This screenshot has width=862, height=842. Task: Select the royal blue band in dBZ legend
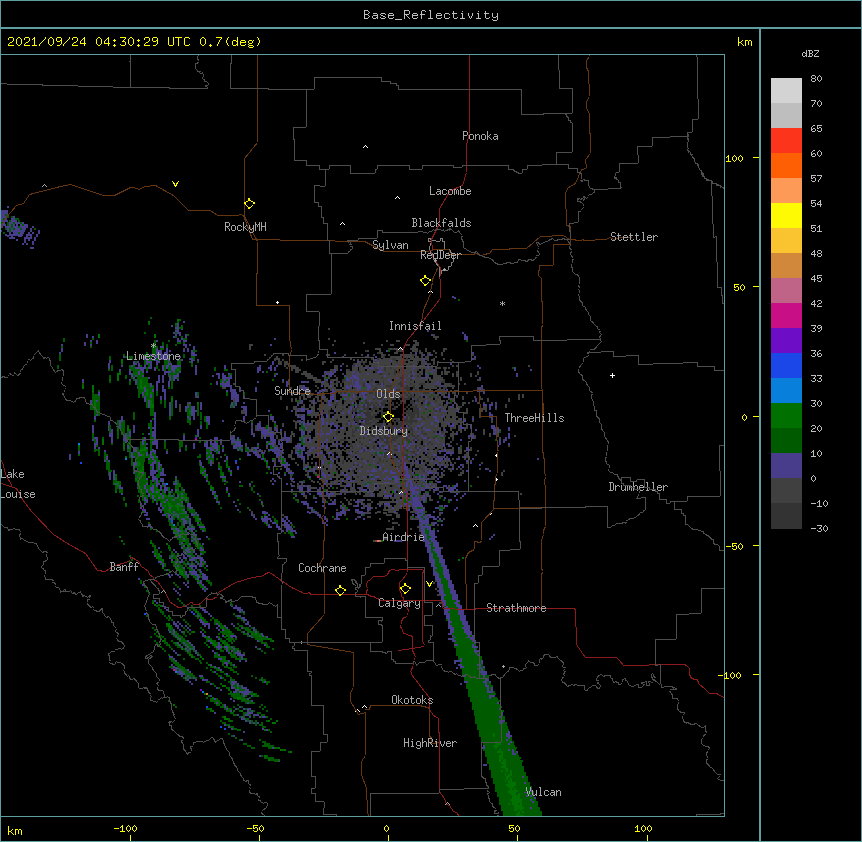click(x=786, y=365)
